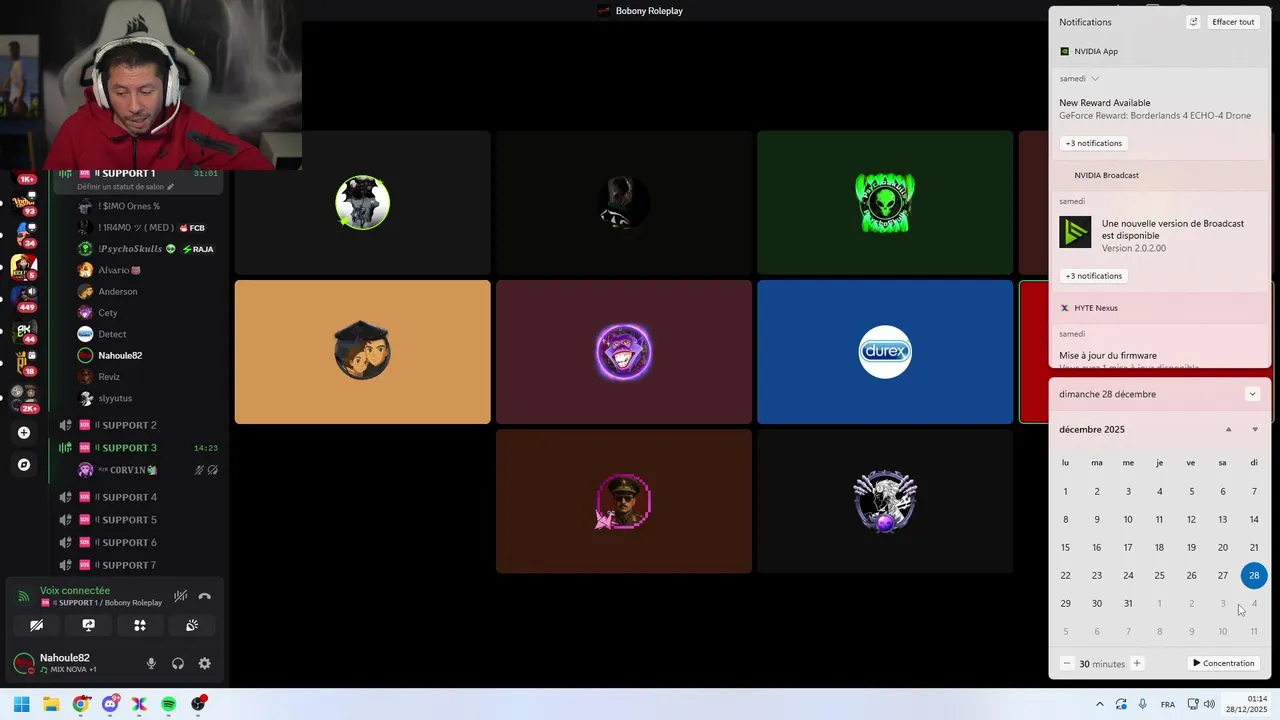Click Discord add a server plus button
This screenshot has height=720, width=1280.
coord(24,433)
